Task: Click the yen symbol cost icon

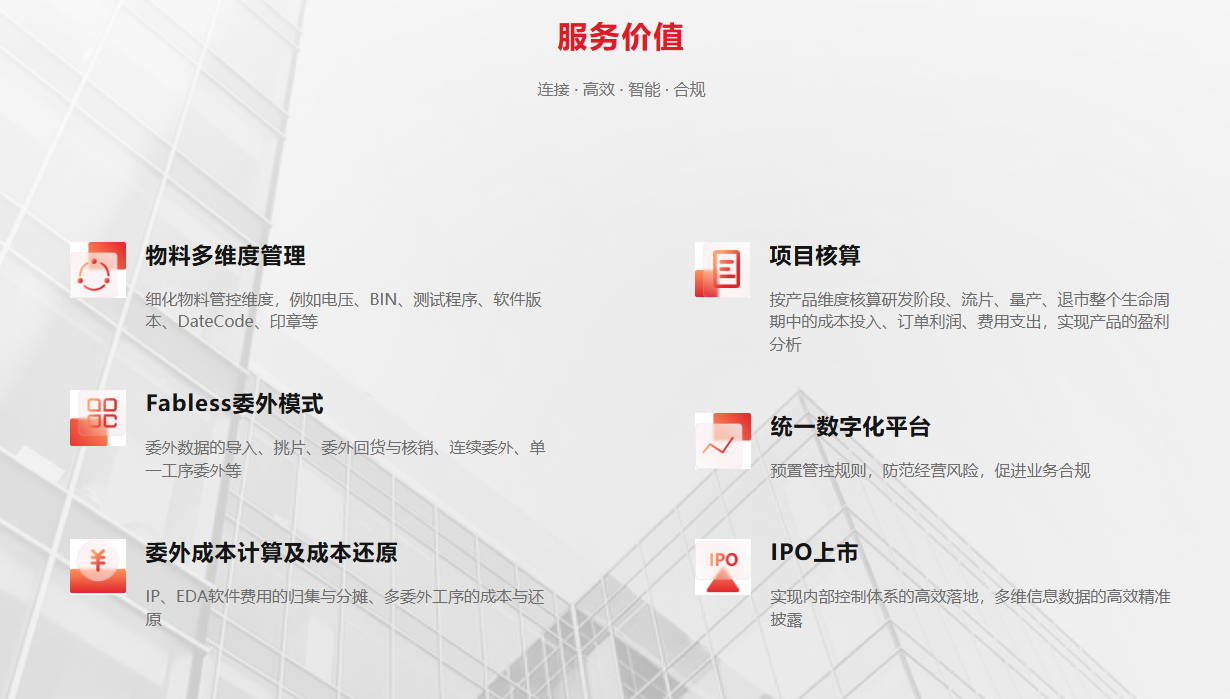Action: pyautogui.click(x=97, y=566)
